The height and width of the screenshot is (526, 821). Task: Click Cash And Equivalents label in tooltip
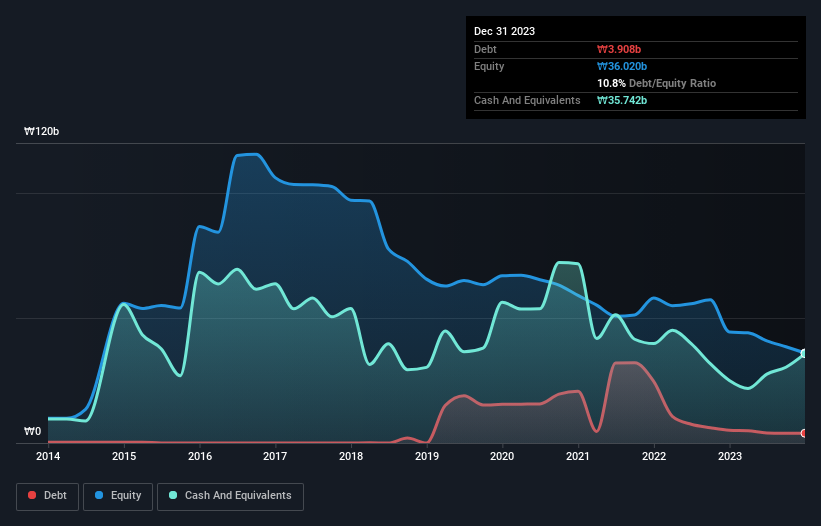[527, 100]
